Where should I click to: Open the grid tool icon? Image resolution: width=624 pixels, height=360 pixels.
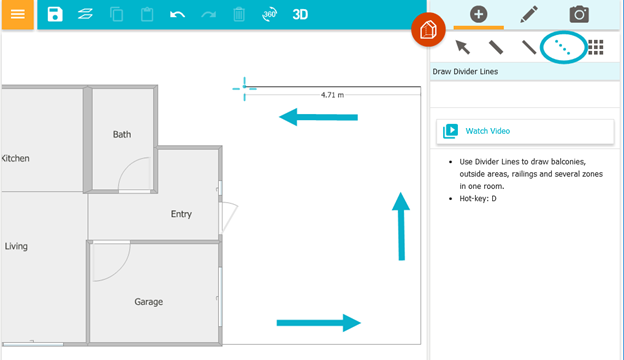pos(596,47)
